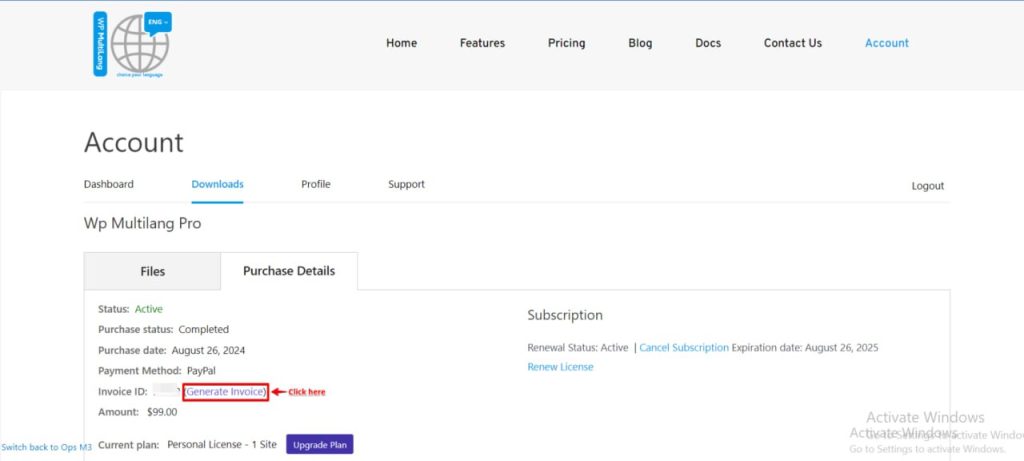Click the WP Multilang globe logo
The height and width of the screenshot is (461, 1024).
tap(133, 44)
